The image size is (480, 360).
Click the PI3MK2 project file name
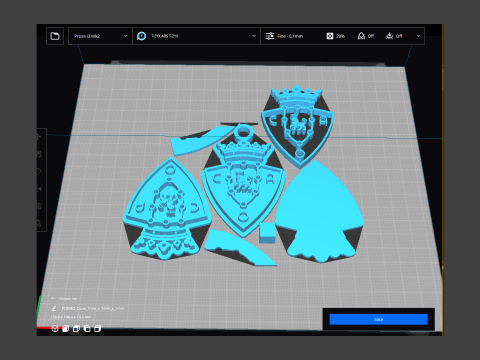pyautogui.click(x=93, y=308)
